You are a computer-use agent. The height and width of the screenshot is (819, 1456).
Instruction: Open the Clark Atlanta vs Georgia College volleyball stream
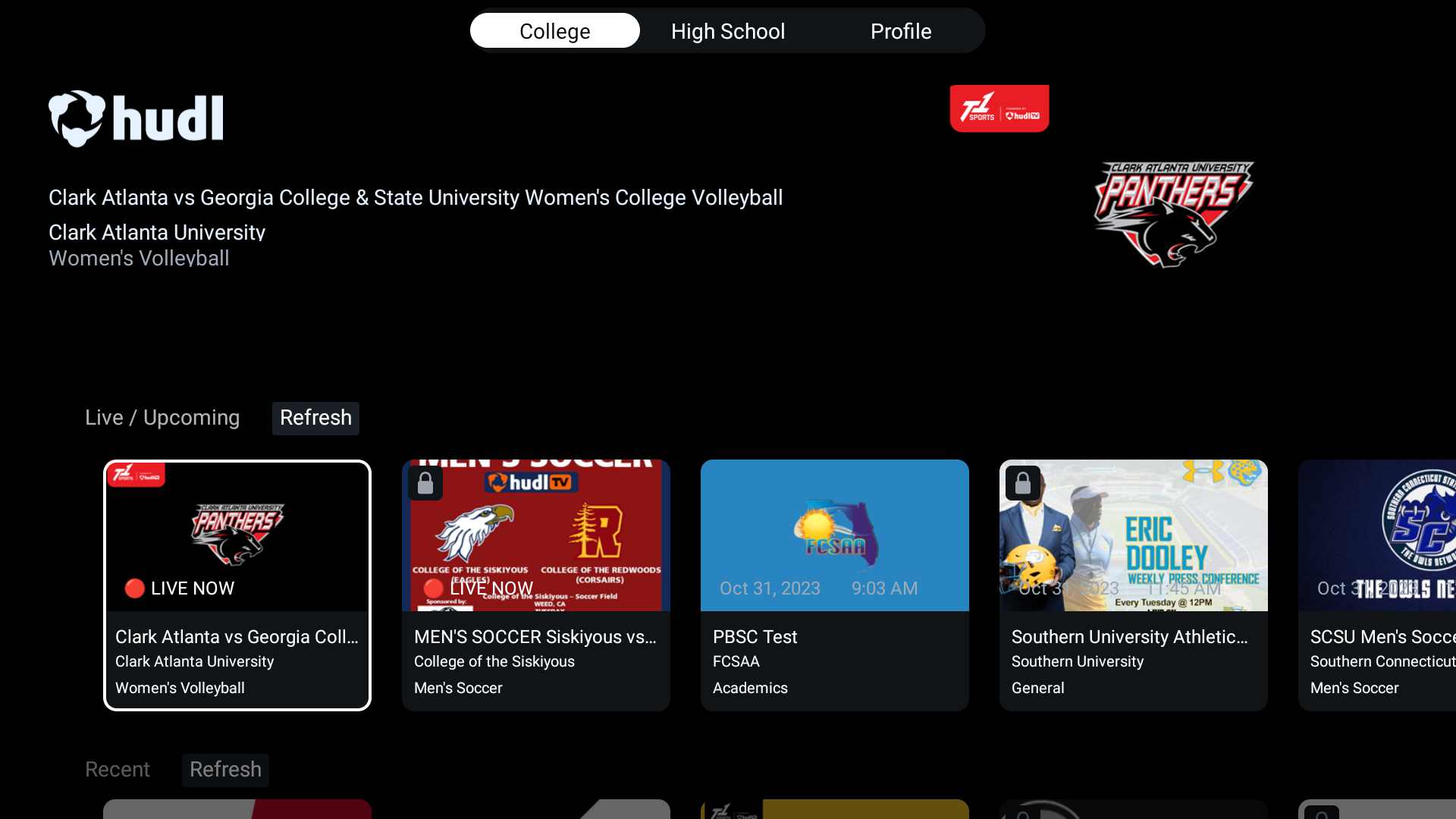point(237,585)
